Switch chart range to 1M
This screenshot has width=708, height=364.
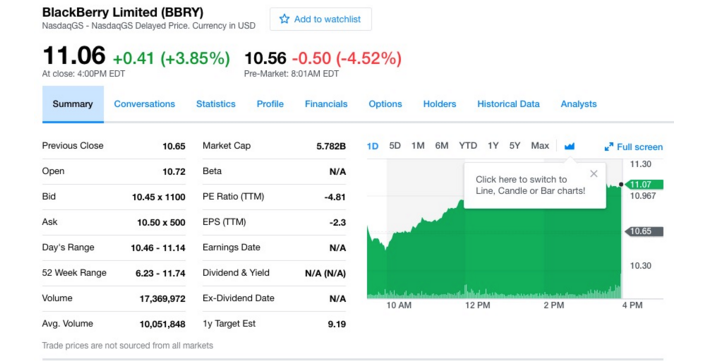[418, 145]
